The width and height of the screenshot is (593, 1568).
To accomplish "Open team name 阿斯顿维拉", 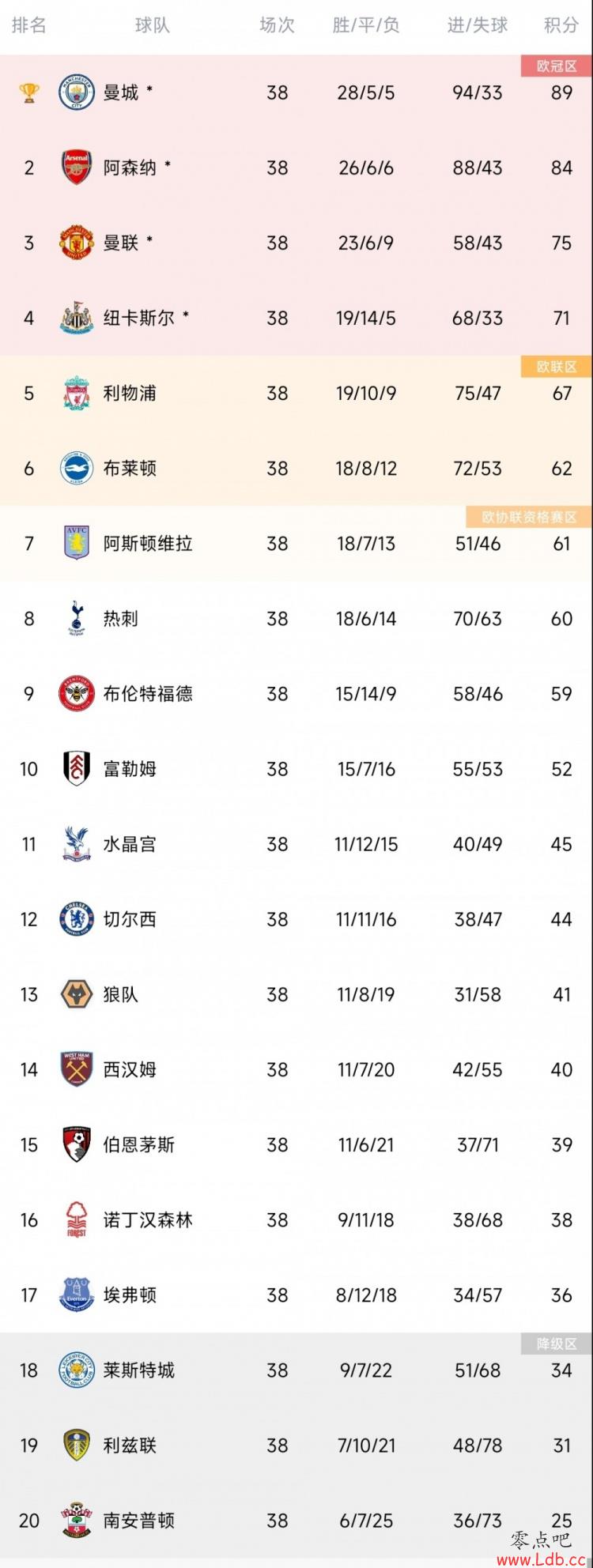I will pyautogui.click(x=148, y=543).
